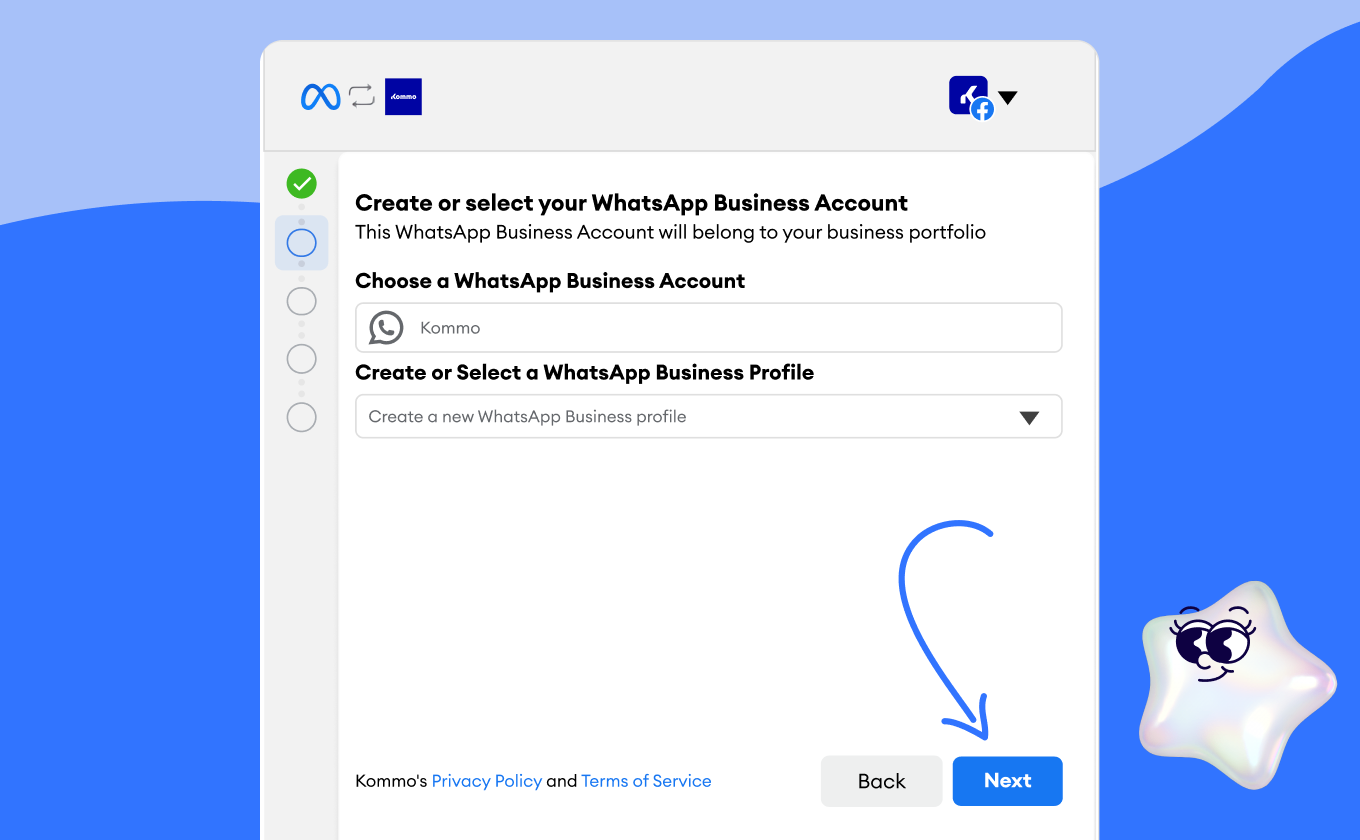The image size is (1360, 840).
Task: Click the sync arrows icon beside Meta logo
Action: [361, 97]
